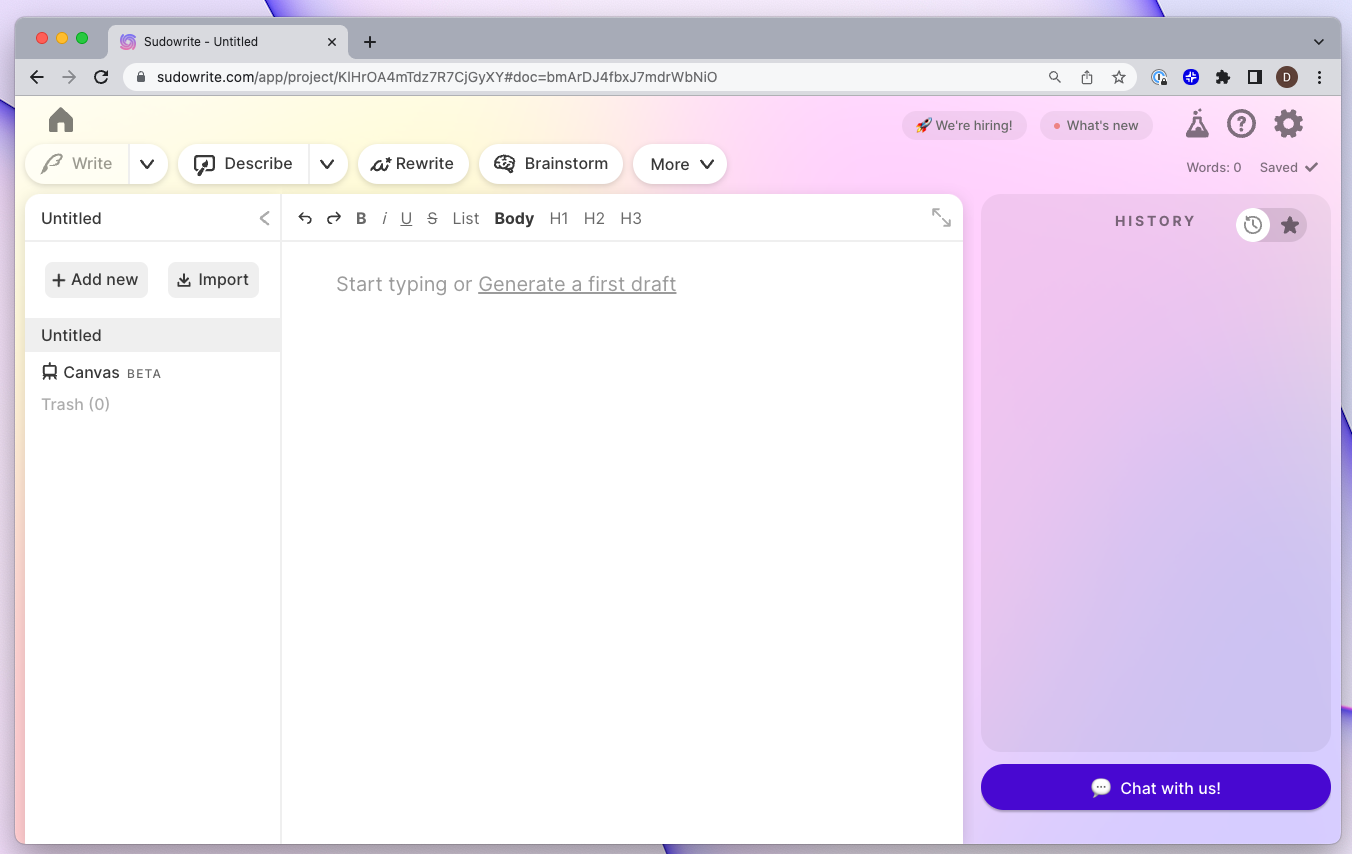Open the Write options dropdown
Viewport: 1352px width, 854px height.
[147, 164]
